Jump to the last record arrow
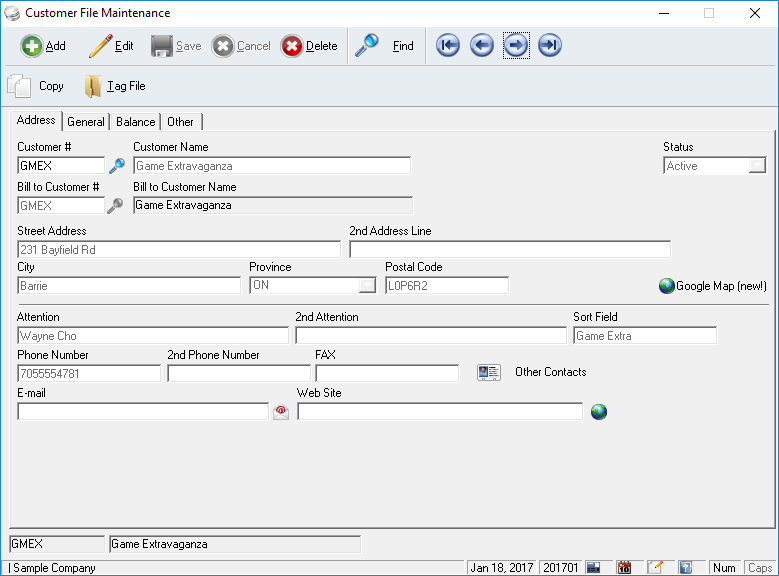Image resolution: width=779 pixels, height=576 pixels. pyautogui.click(x=550, y=46)
